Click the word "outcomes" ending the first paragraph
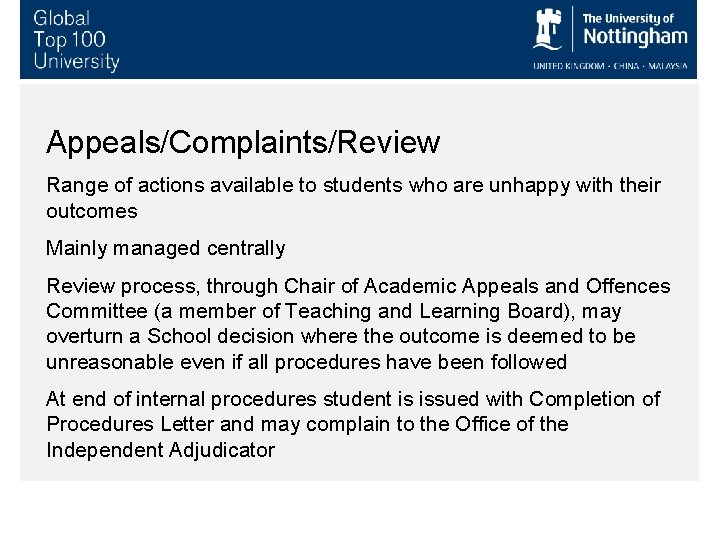The height and width of the screenshot is (540, 720). (92, 211)
